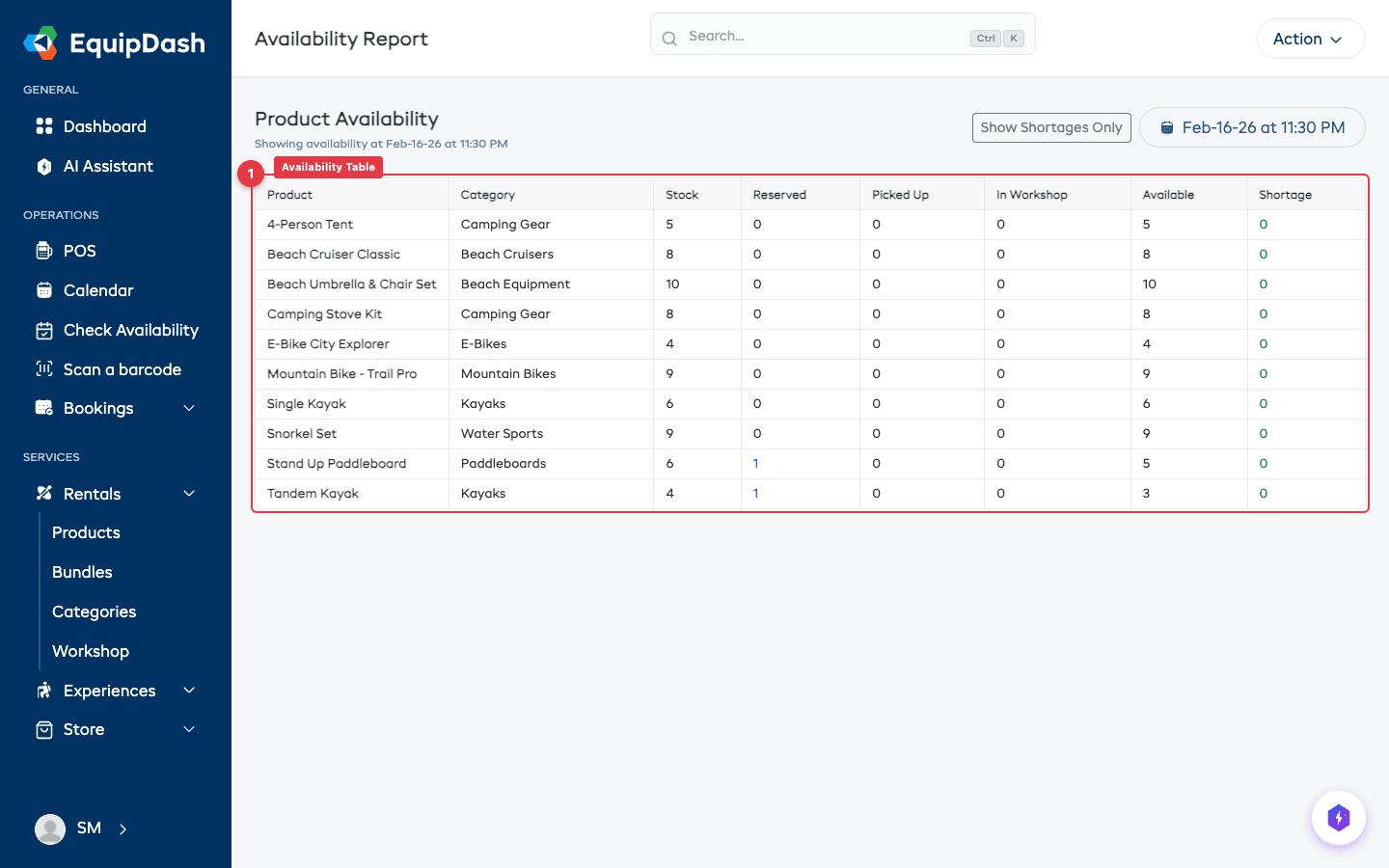Toggle Show Shortages Only filter
This screenshot has width=1389, height=868.
(1051, 127)
